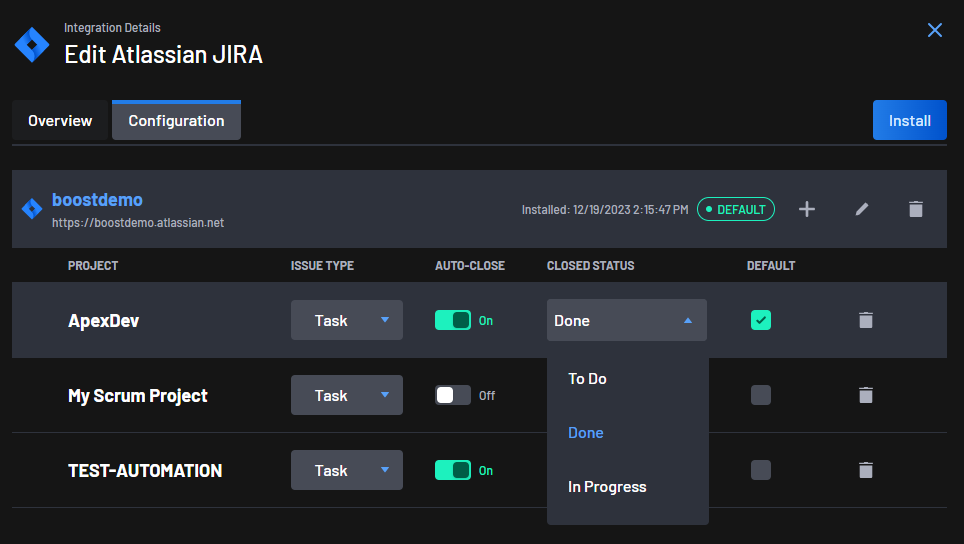The height and width of the screenshot is (544, 964).
Task: Click the Jira icon next to boostdemo
Action: (x=32, y=209)
